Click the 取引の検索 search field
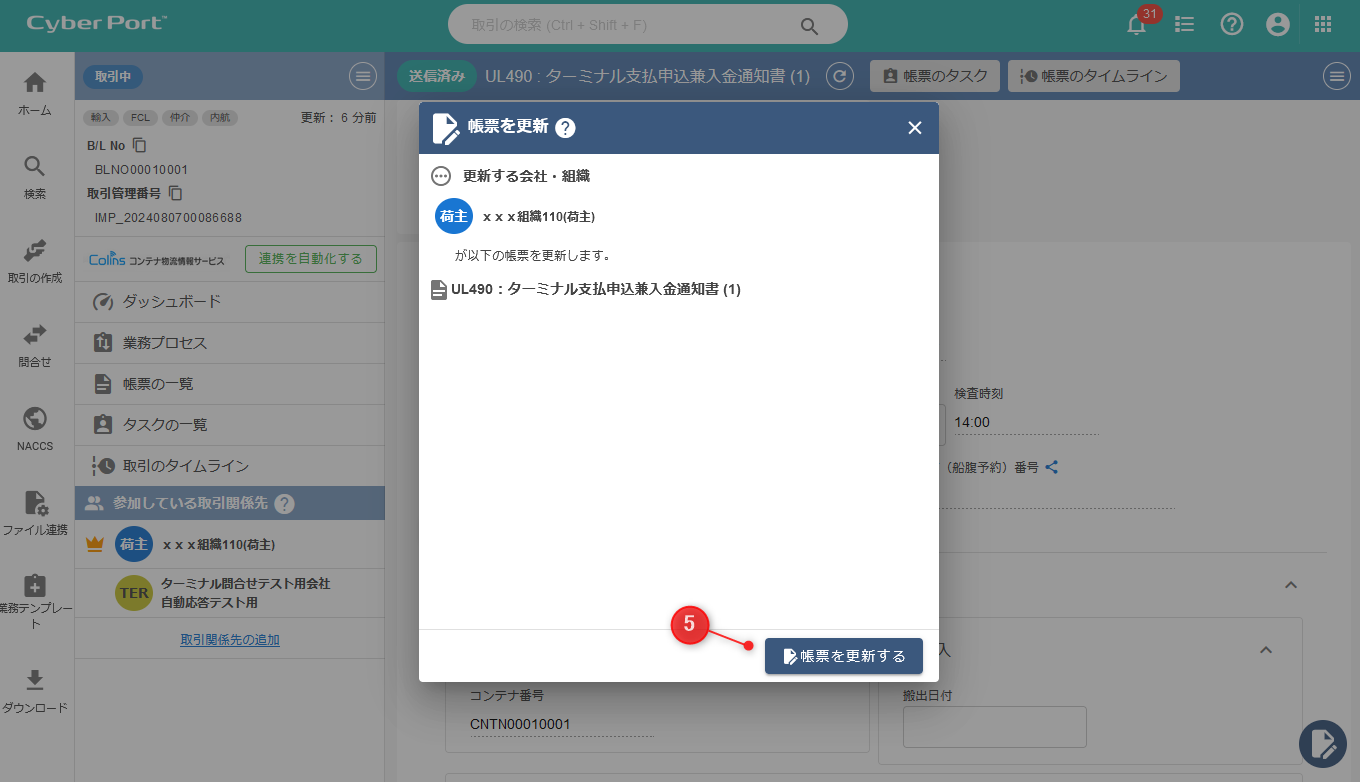 [630, 25]
